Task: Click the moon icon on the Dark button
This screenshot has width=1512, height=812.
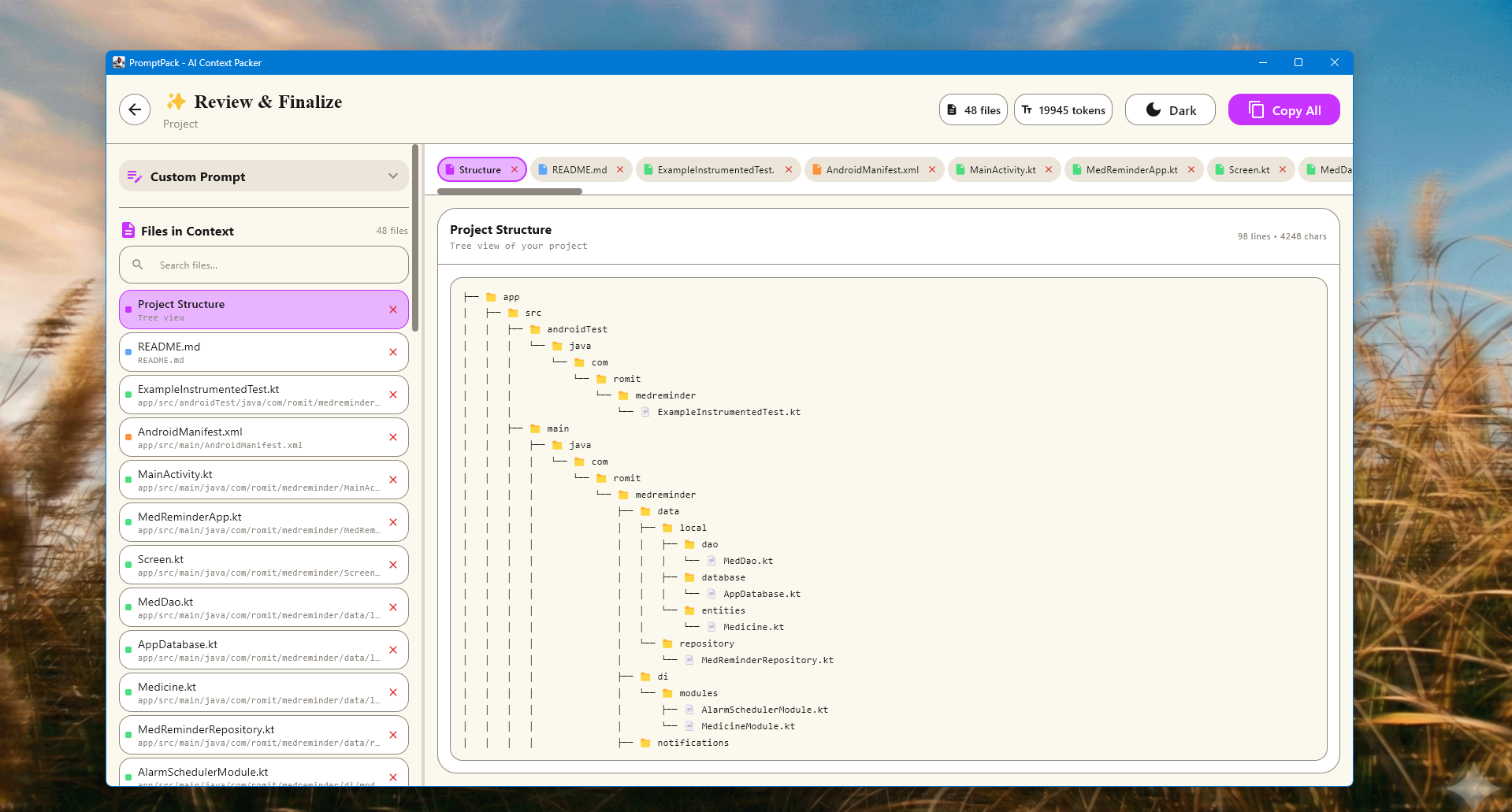Action: tap(1153, 109)
